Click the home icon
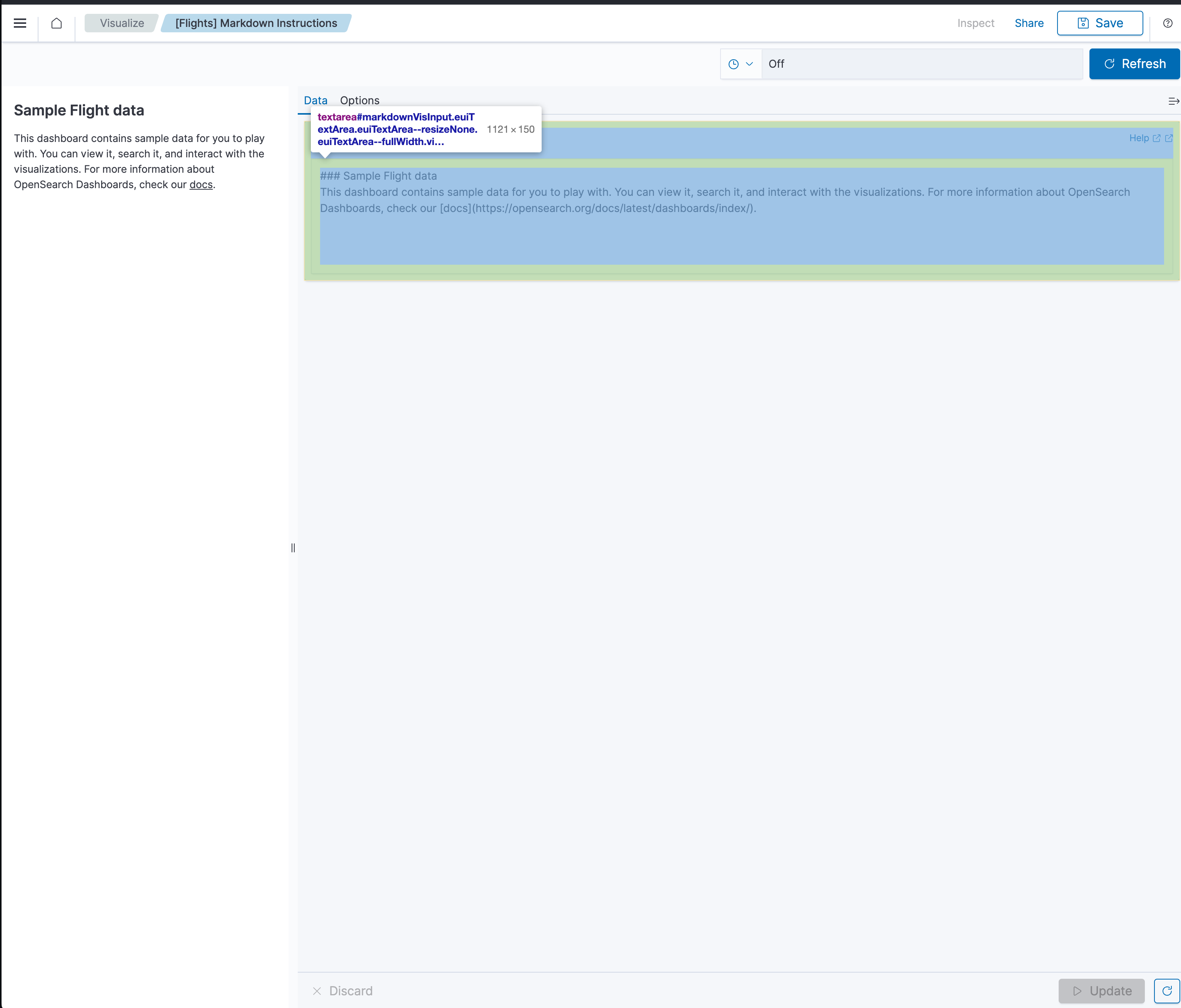Viewport: 1181px width, 1008px height. tap(57, 23)
